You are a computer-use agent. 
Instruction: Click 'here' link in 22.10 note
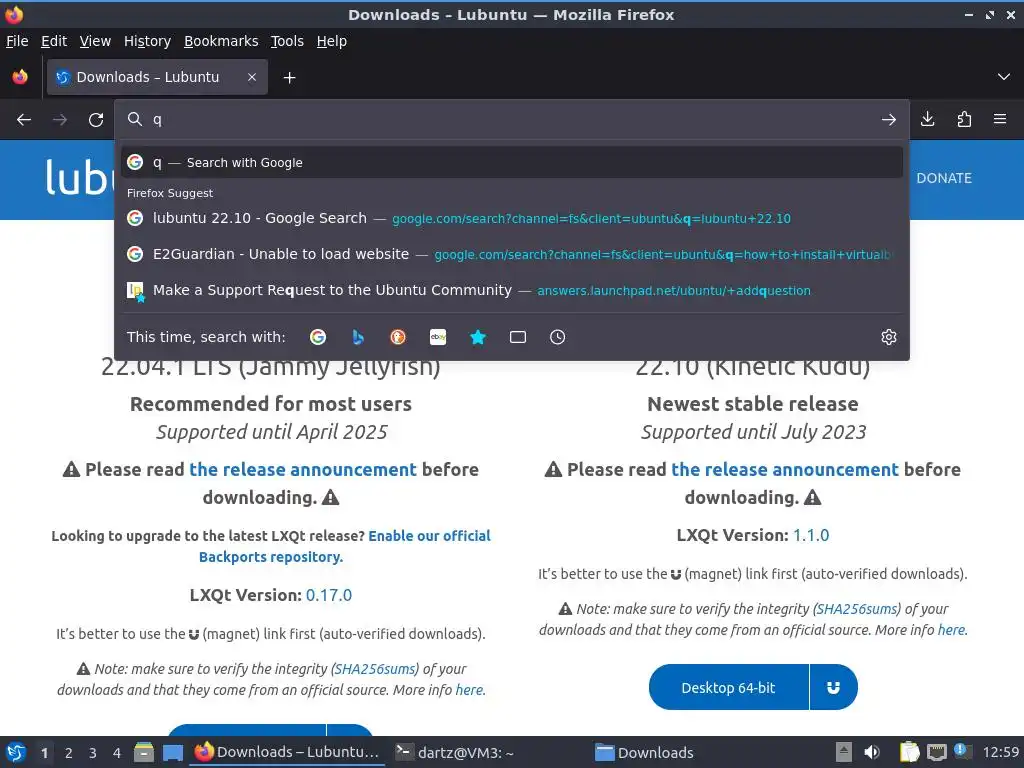coord(952,630)
